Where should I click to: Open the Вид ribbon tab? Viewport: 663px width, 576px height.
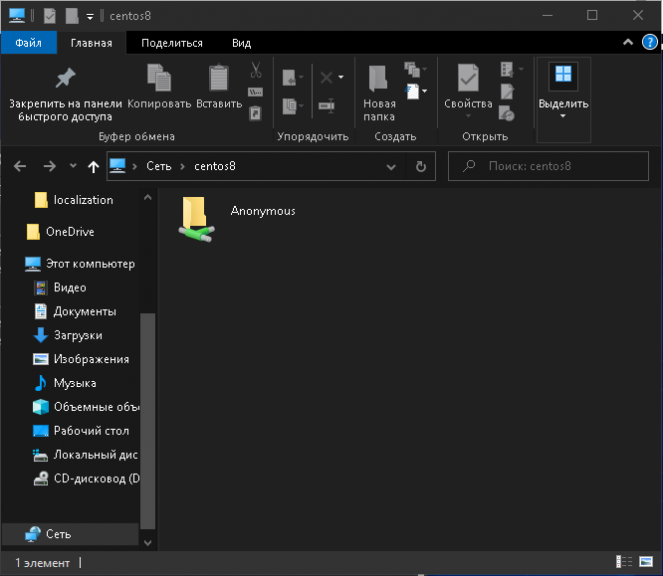[241, 43]
